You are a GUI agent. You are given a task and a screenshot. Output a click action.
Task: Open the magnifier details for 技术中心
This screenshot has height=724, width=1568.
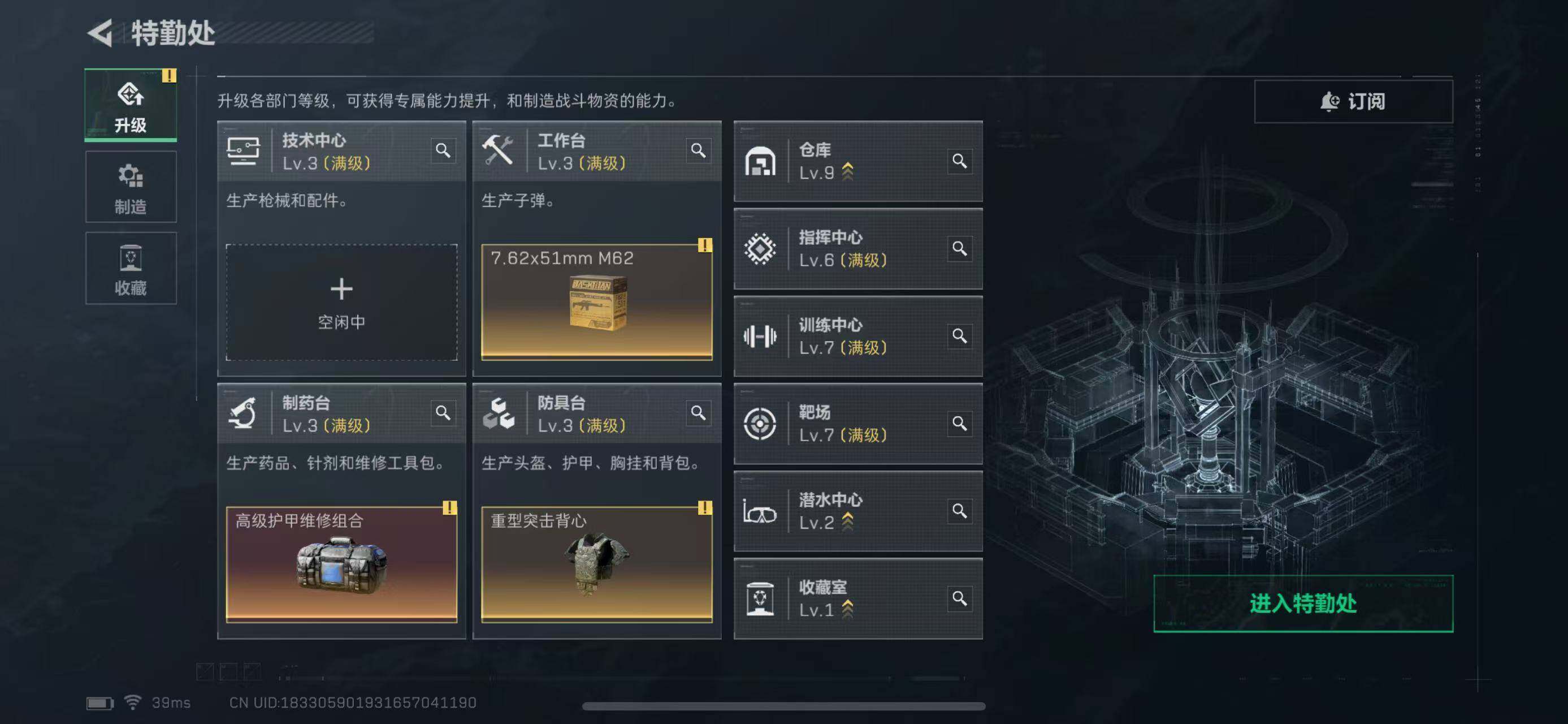point(443,150)
